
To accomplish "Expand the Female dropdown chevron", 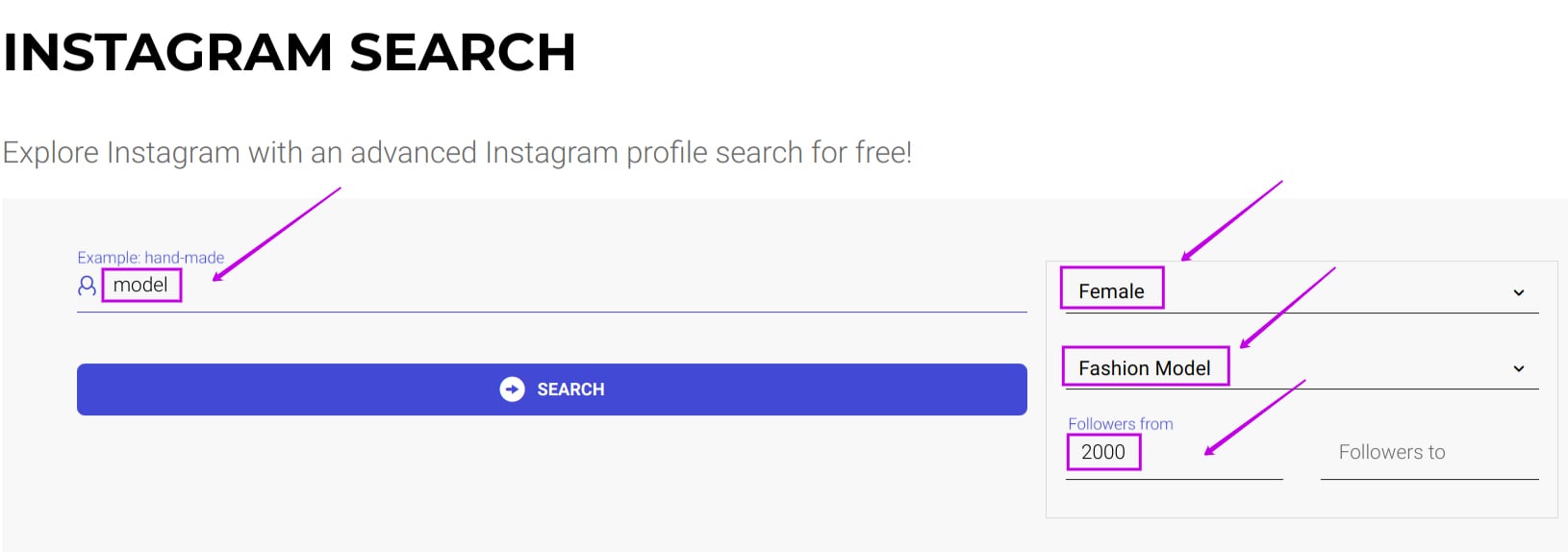I will 1519,292.
